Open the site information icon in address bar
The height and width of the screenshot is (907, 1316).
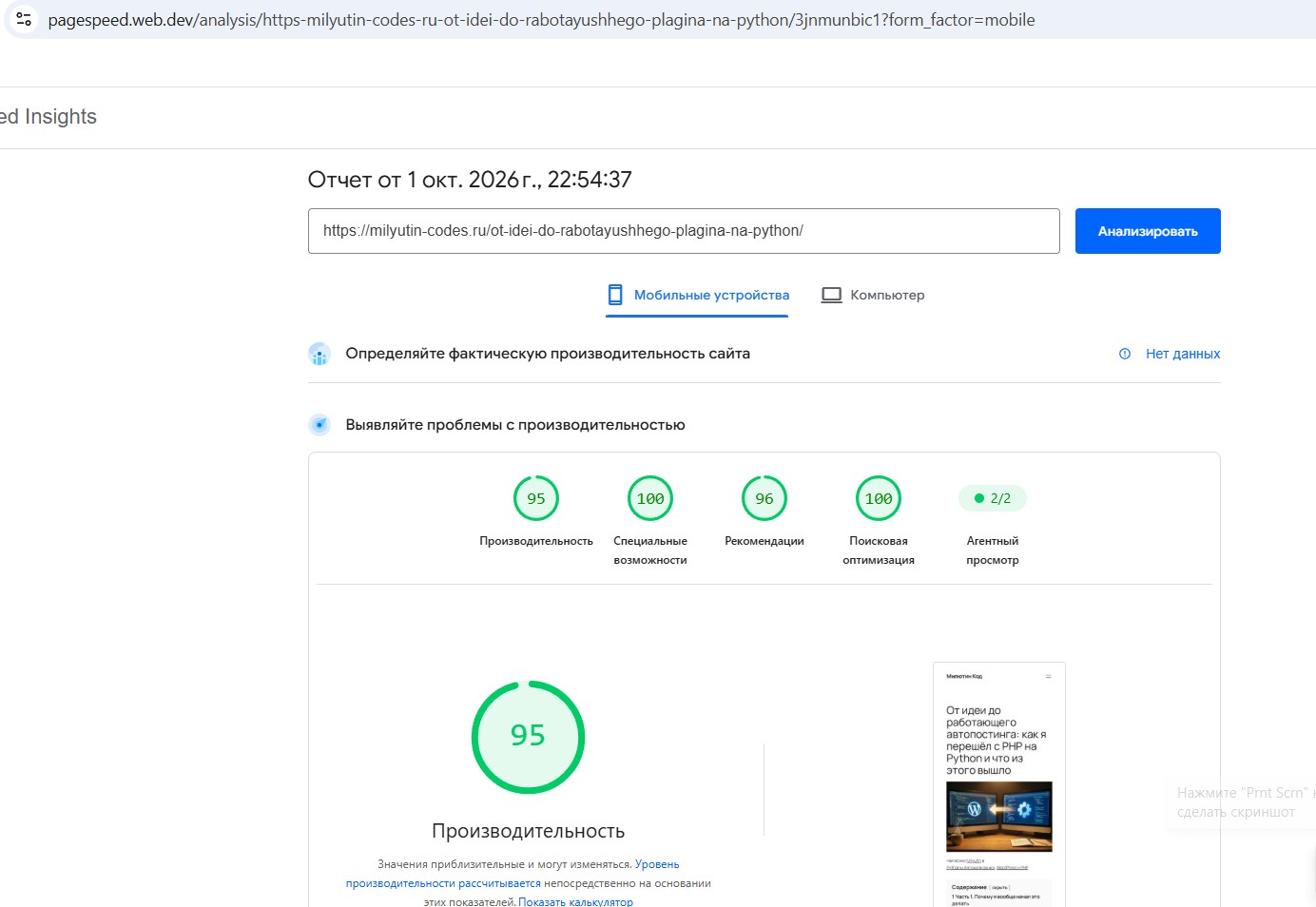[24, 19]
